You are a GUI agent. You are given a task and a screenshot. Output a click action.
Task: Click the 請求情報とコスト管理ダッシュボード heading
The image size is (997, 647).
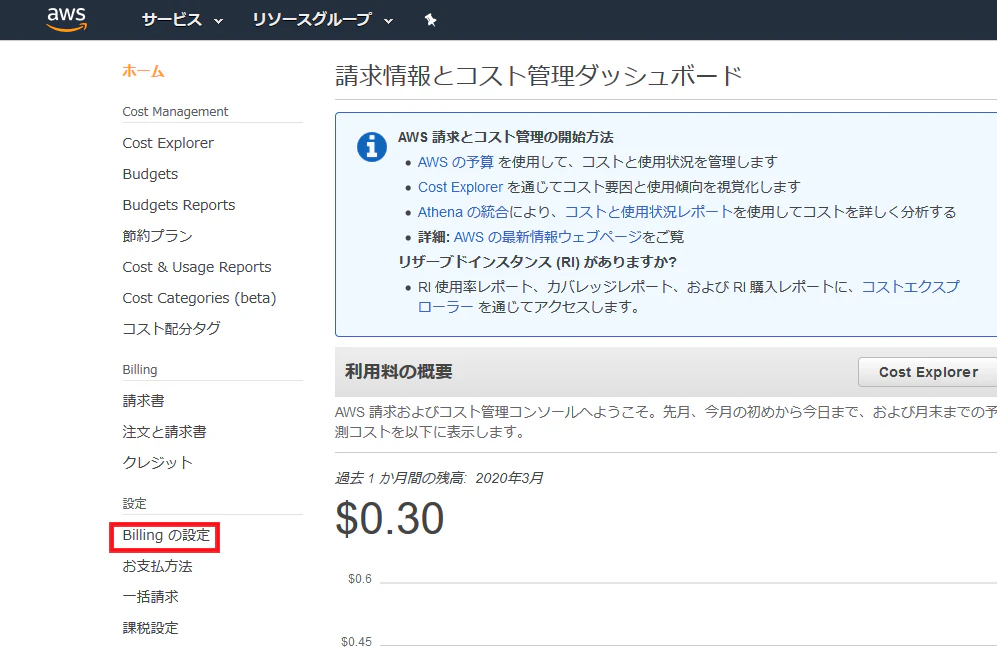[x=539, y=76]
